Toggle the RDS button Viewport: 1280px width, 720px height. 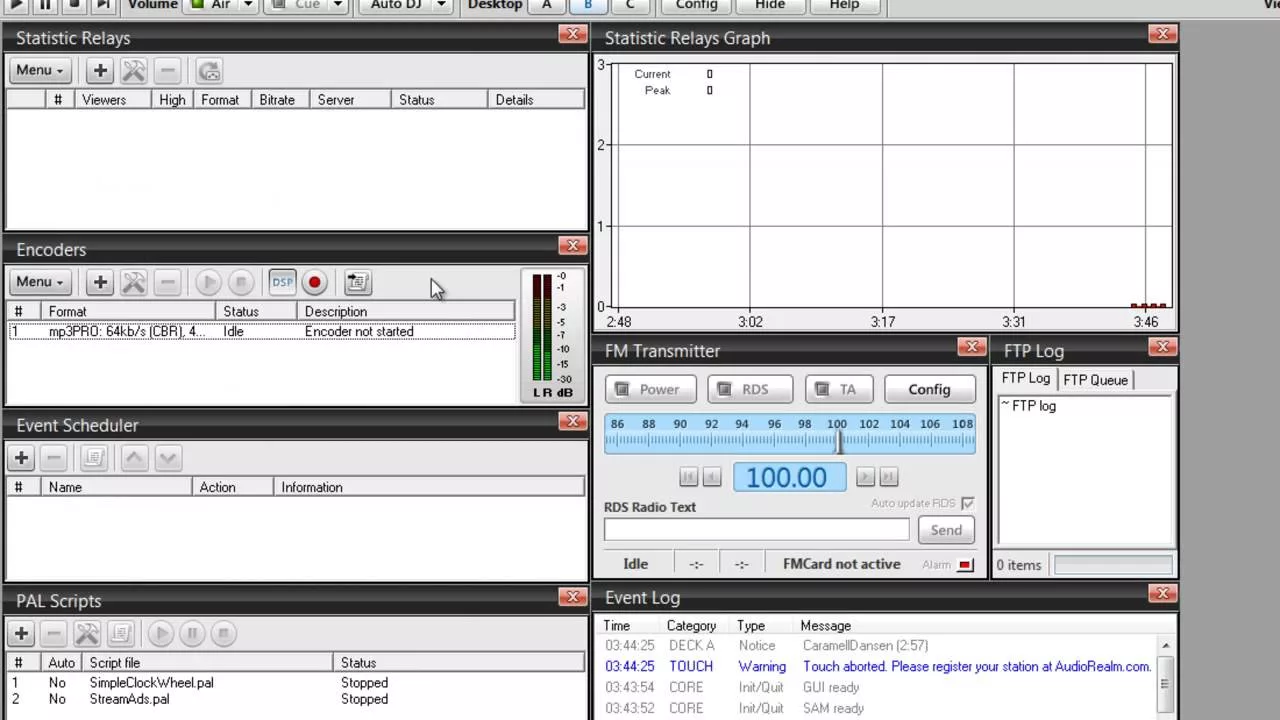click(x=749, y=389)
